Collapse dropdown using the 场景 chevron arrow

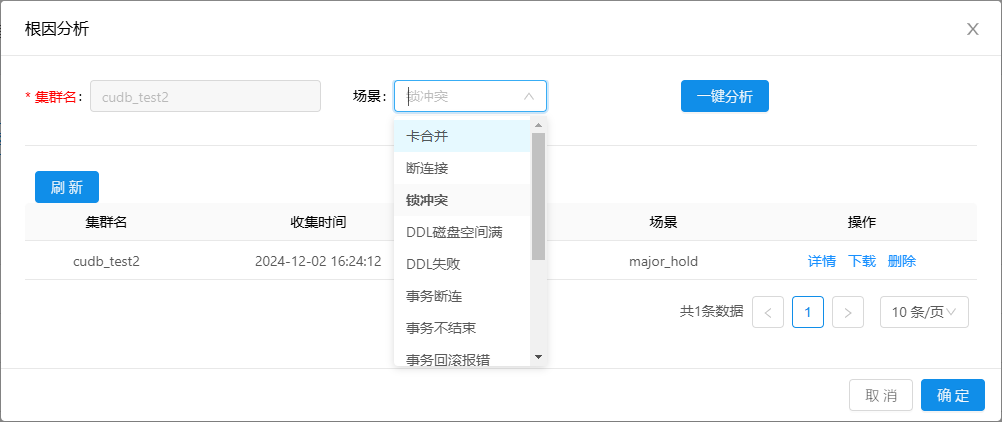point(528,97)
